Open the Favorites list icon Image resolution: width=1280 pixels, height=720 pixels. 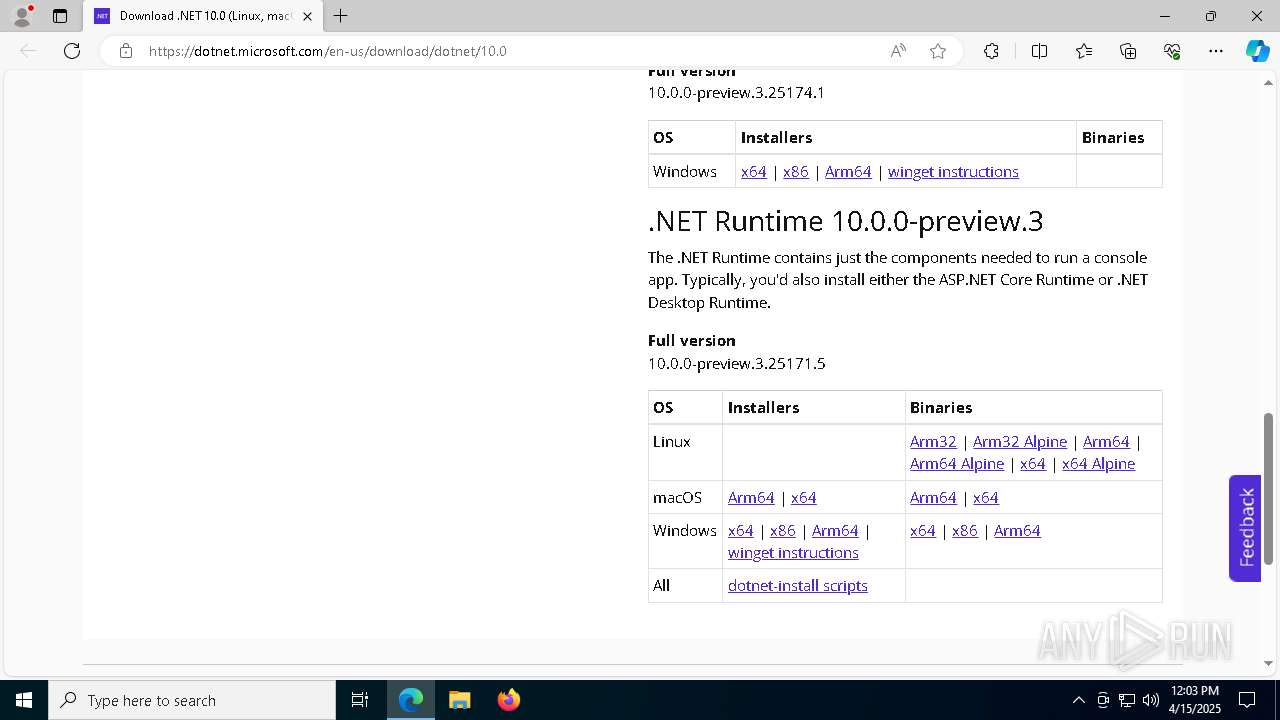[x=1084, y=51]
